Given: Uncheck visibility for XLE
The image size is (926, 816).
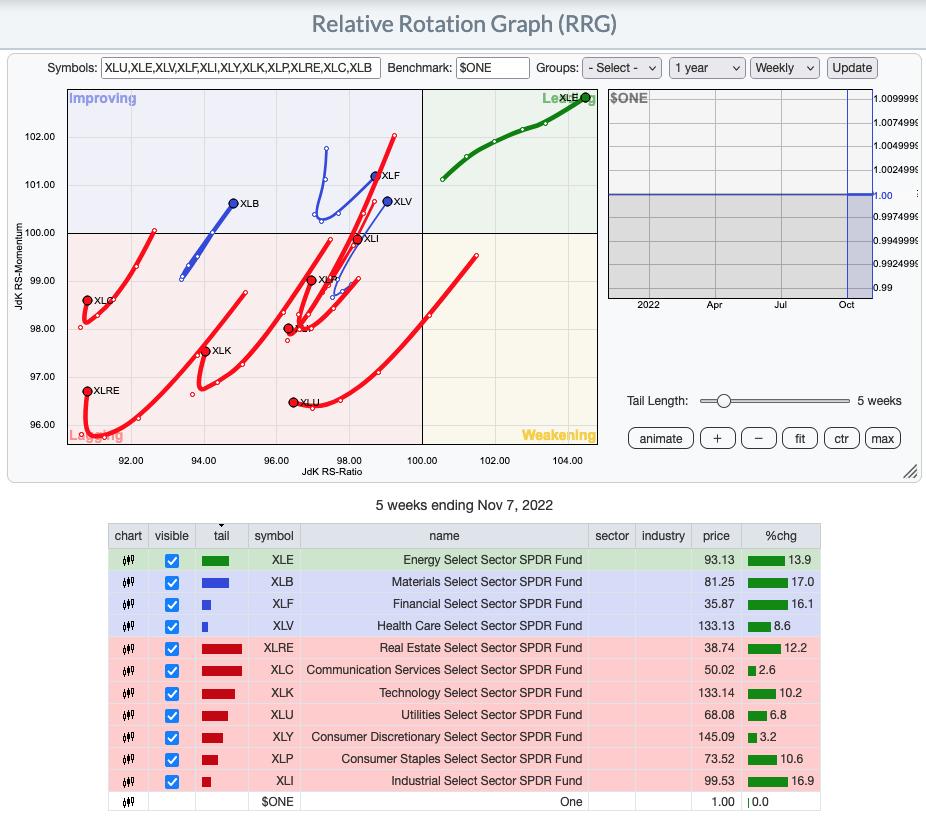Looking at the screenshot, I should click(172, 560).
